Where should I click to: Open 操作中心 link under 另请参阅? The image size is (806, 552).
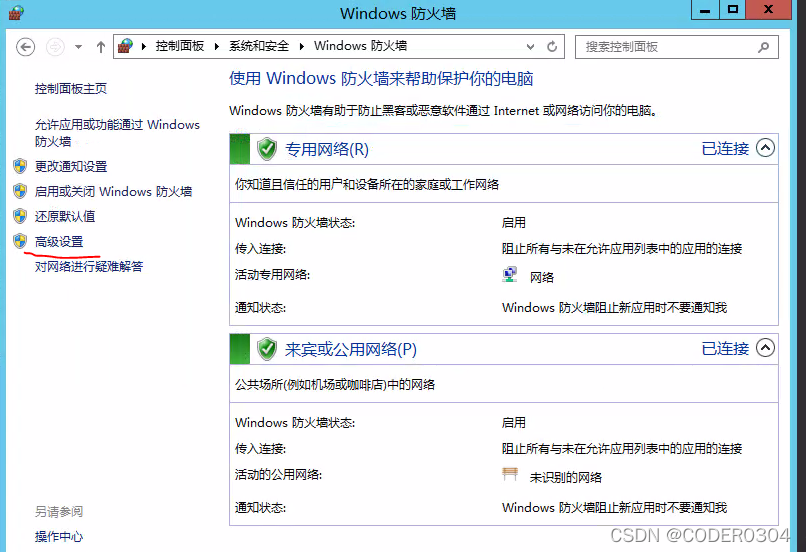pos(59,537)
